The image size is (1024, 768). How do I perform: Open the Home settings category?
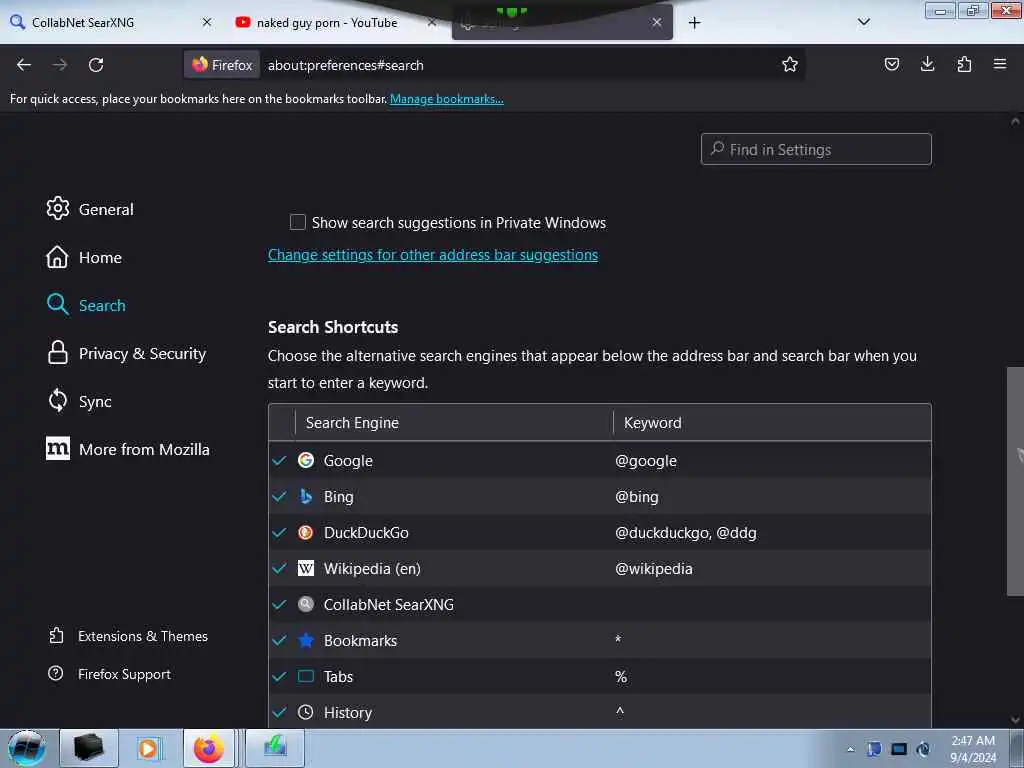click(x=84, y=257)
